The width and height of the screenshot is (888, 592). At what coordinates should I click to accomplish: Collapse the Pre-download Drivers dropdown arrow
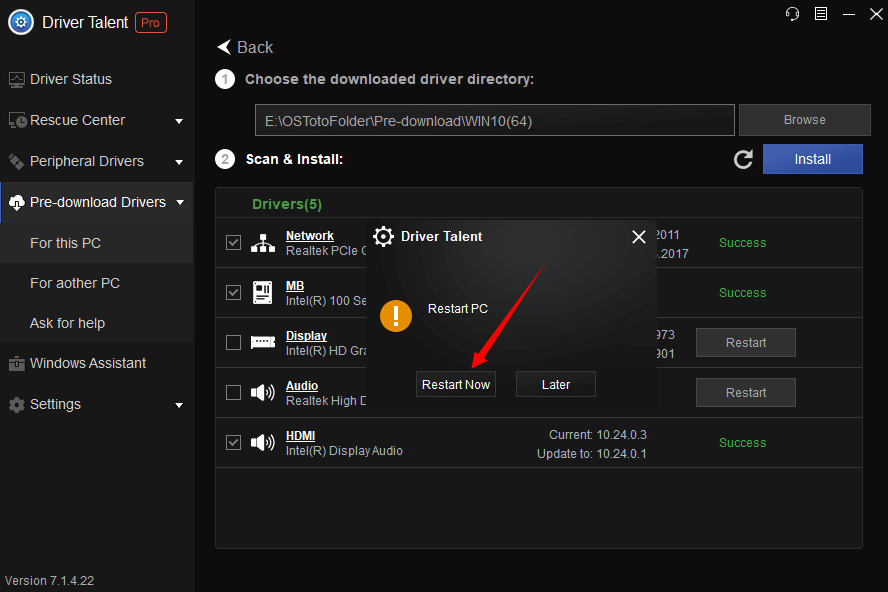[180, 202]
